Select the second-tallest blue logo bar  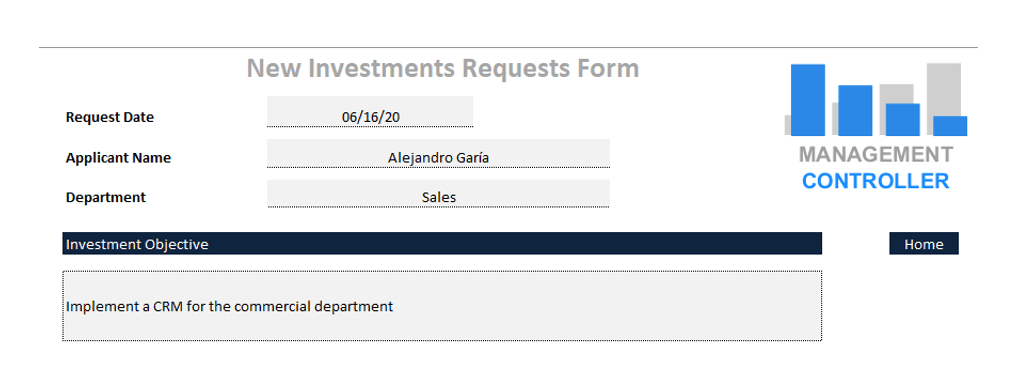click(855, 110)
